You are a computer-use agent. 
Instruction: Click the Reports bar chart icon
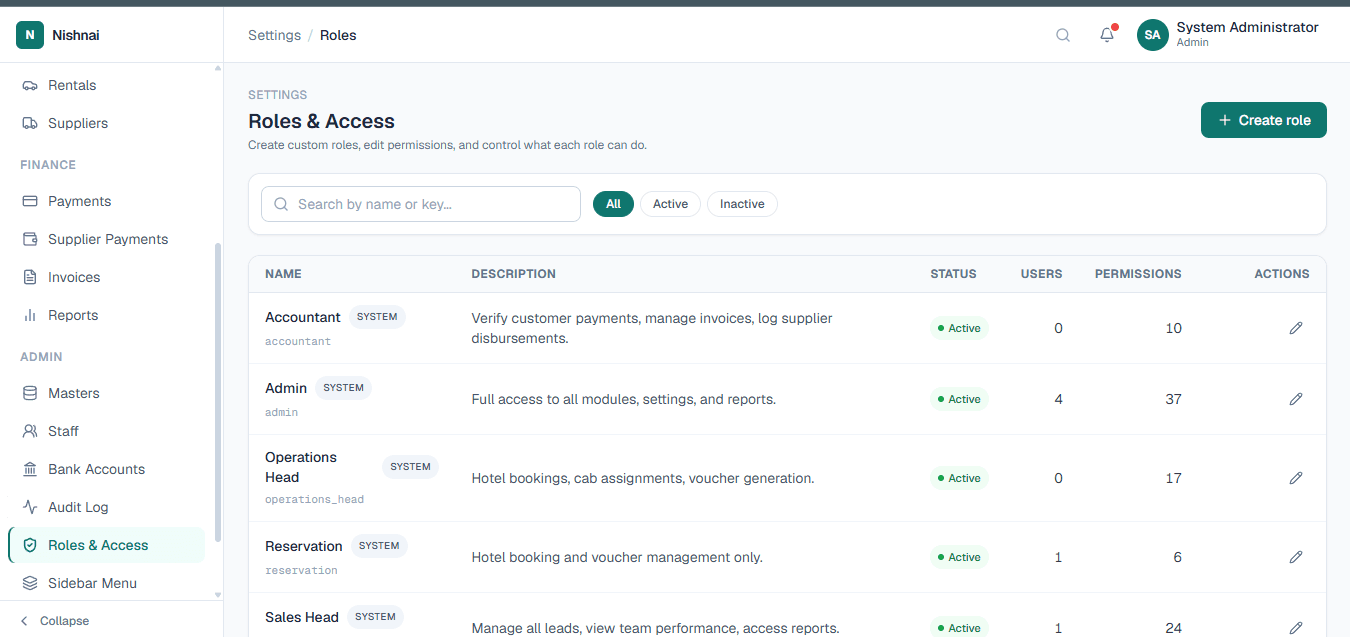tap(30, 315)
